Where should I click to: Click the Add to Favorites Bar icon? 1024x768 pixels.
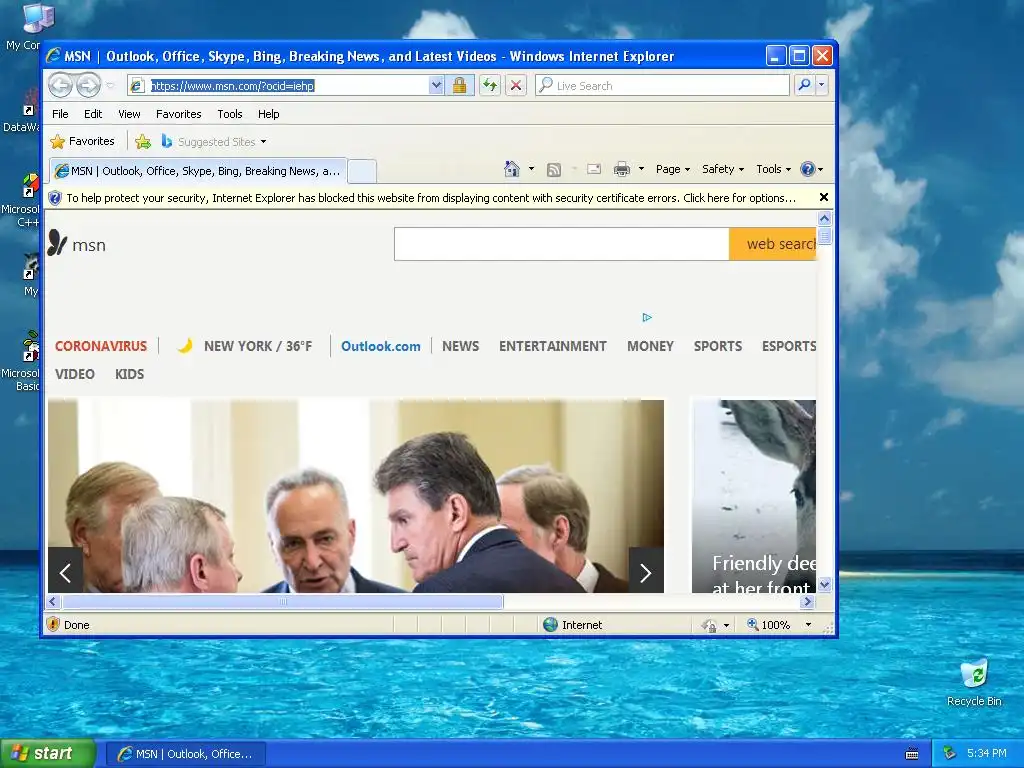(143, 141)
